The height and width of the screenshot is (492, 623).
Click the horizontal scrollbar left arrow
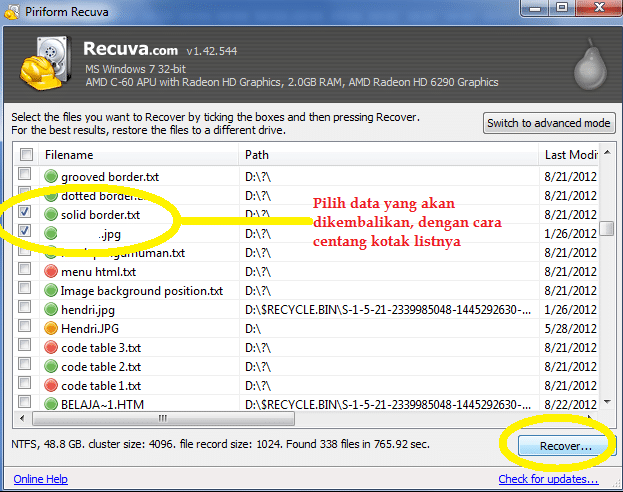[x=22, y=418]
